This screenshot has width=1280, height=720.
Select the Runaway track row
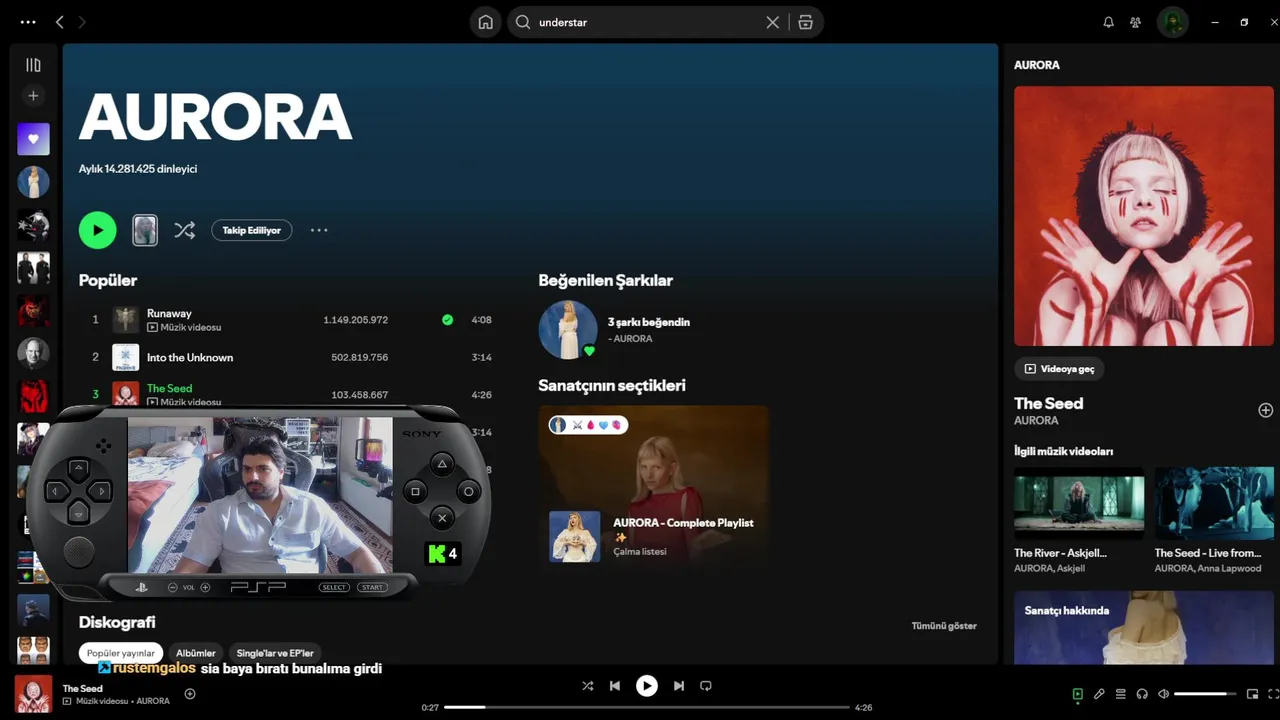(x=286, y=320)
